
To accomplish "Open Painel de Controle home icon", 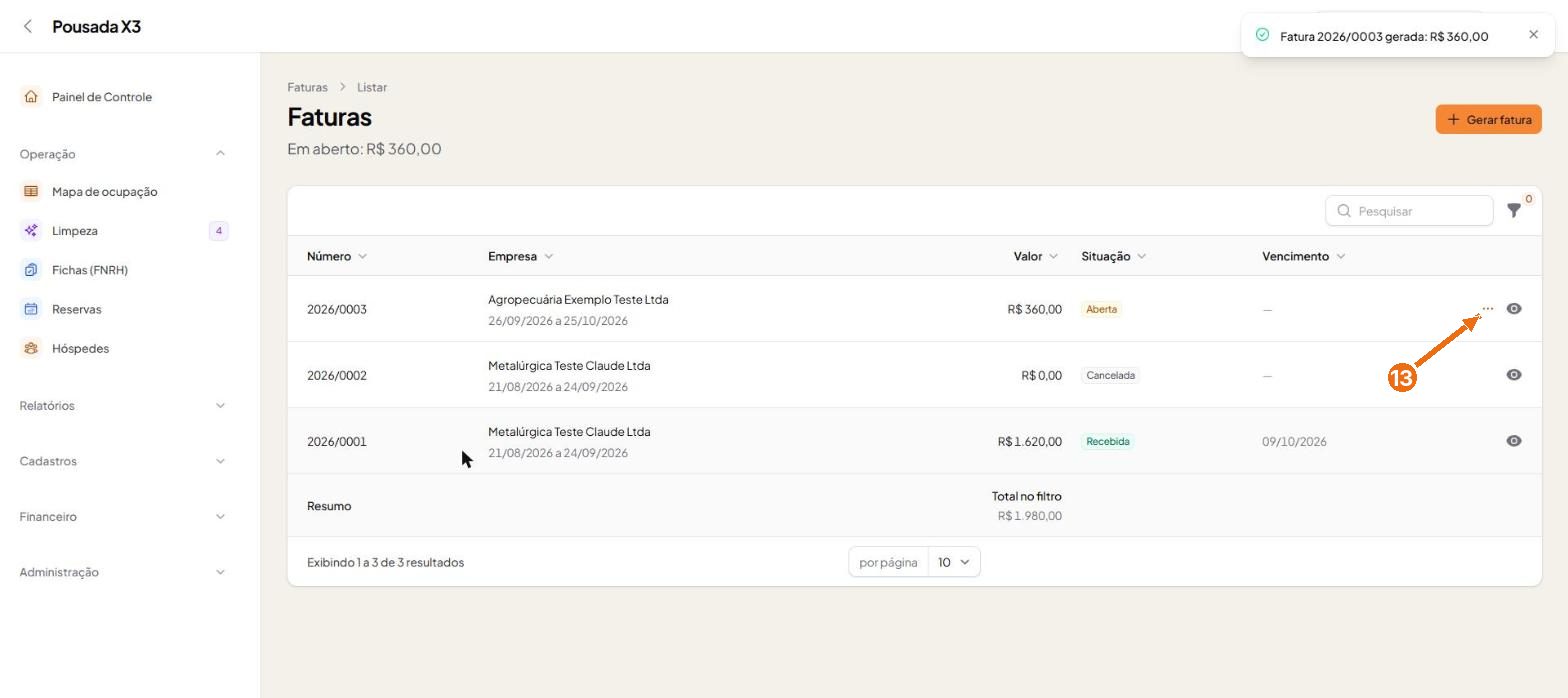I will pos(31,97).
